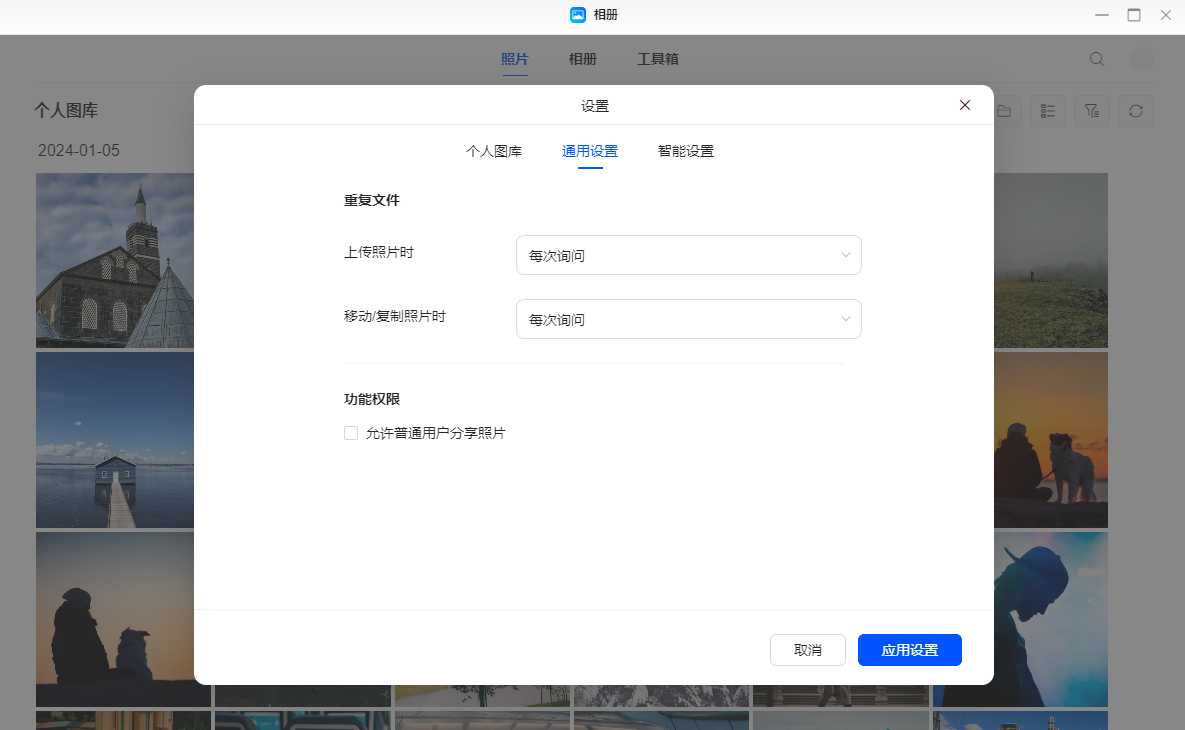Viewport: 1185px width, 730px height.
Task: Click the refresh icon in toolbar
Action: coord(1135,111)
